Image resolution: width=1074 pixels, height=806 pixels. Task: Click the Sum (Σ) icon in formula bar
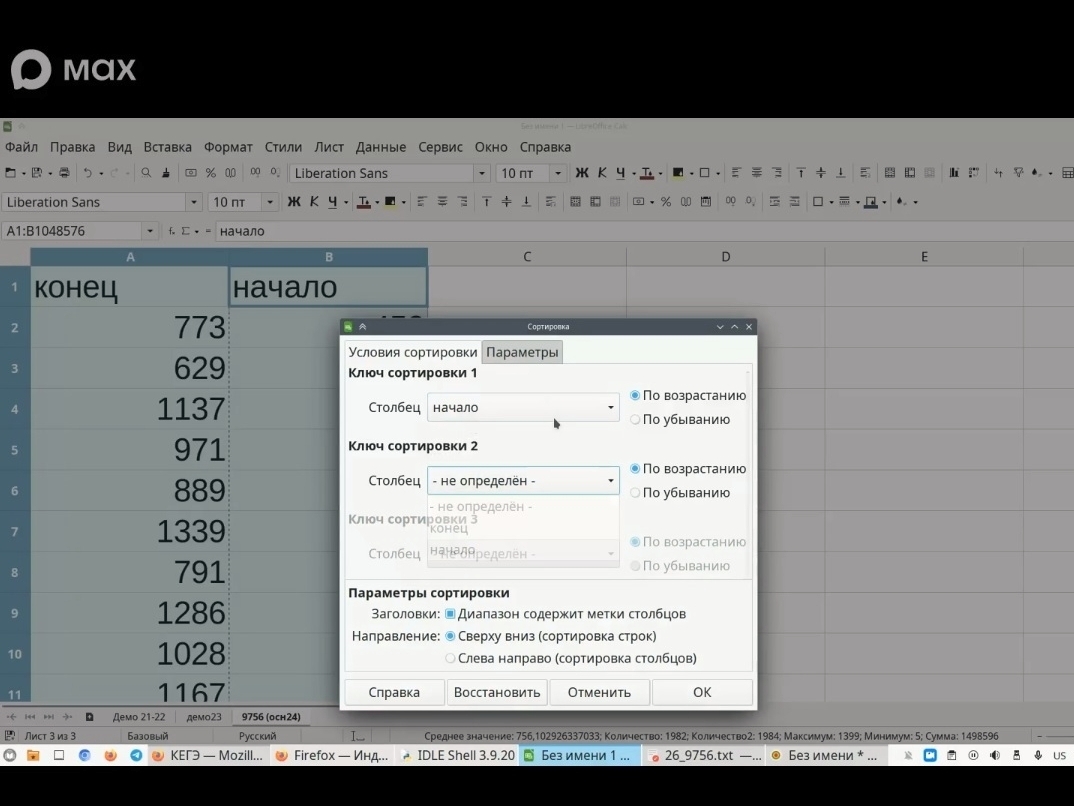click(x=185, y=231)
